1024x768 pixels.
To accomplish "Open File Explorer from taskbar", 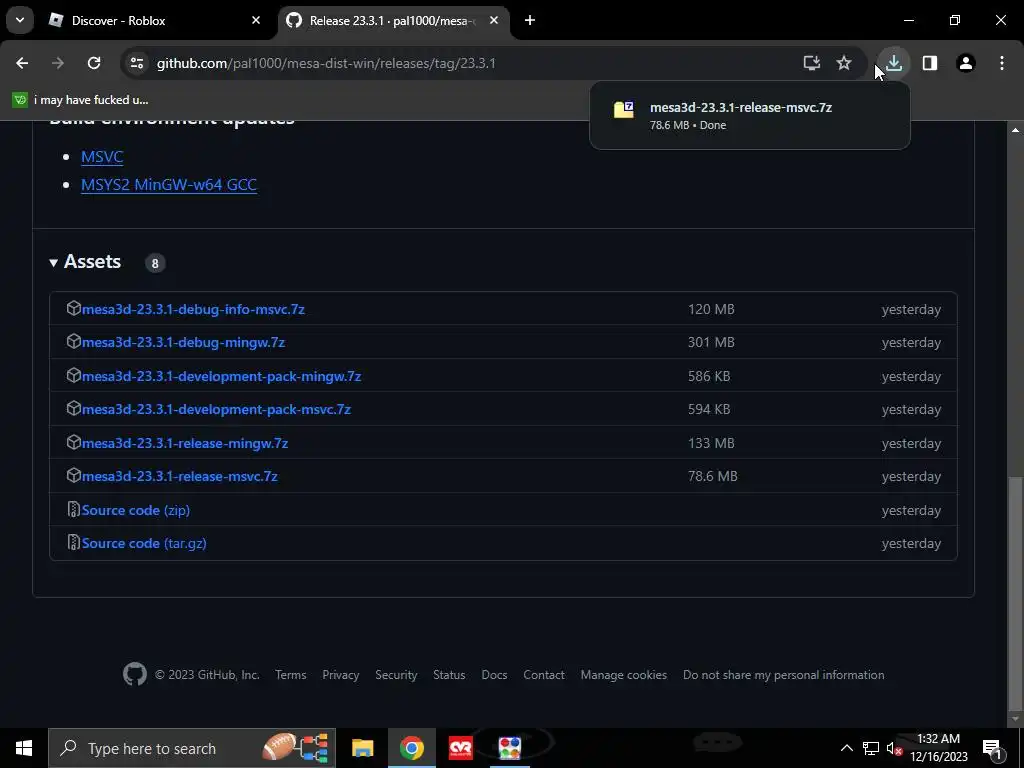I will (x=362, y=748).
